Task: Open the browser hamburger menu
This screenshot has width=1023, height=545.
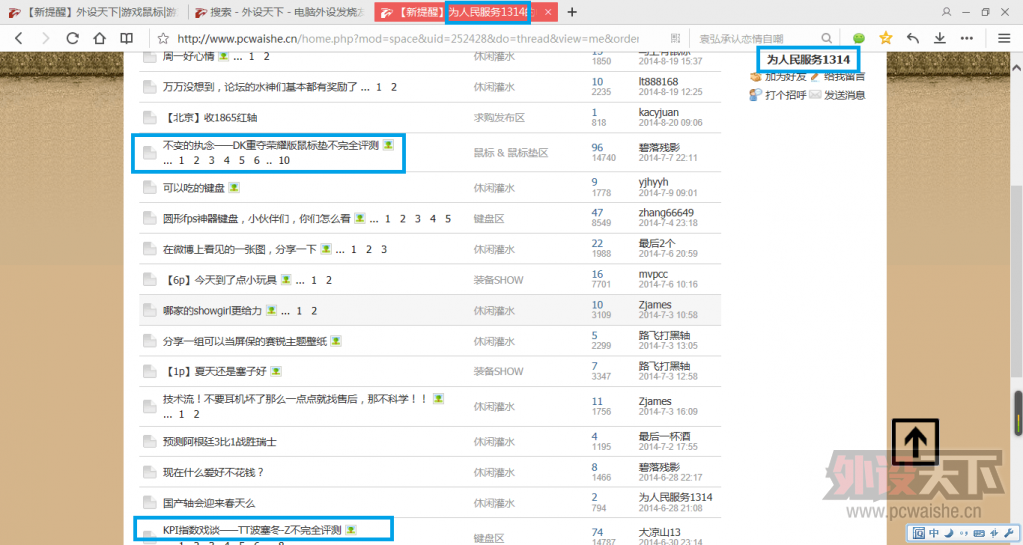Action: [1004, 39]
